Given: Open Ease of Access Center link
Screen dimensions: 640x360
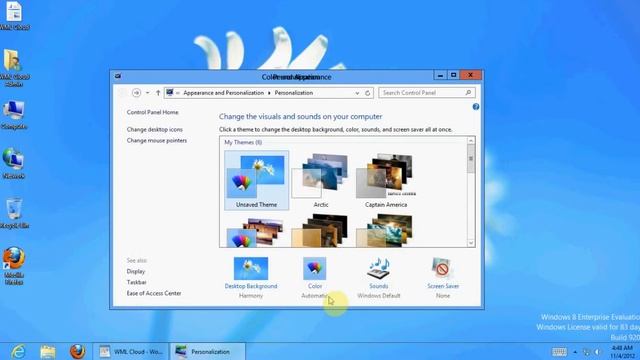Looking at the screenshot, I should point(153,293).
